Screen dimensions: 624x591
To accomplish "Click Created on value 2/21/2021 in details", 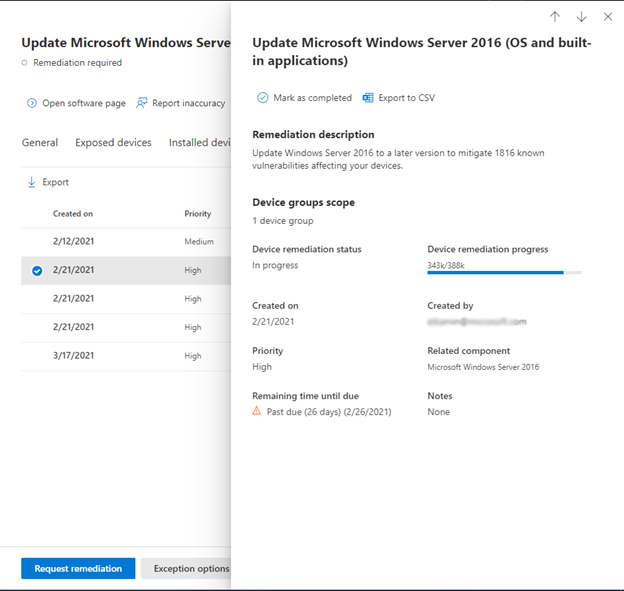I will point(273,322).
